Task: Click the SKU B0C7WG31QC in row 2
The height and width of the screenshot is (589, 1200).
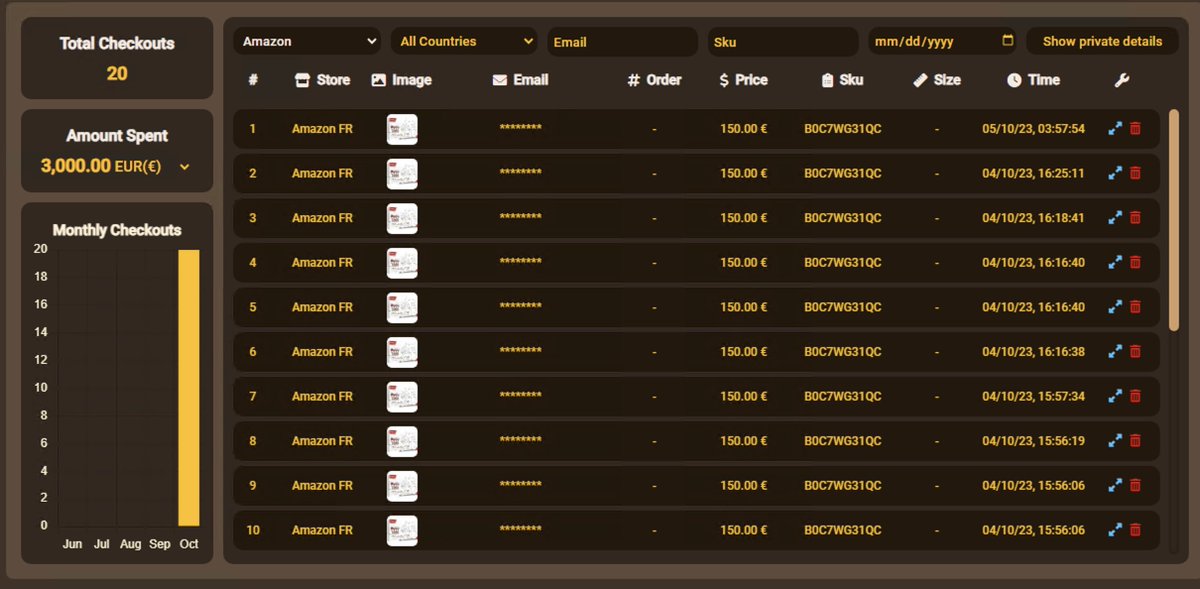Action: coord(843,173)
